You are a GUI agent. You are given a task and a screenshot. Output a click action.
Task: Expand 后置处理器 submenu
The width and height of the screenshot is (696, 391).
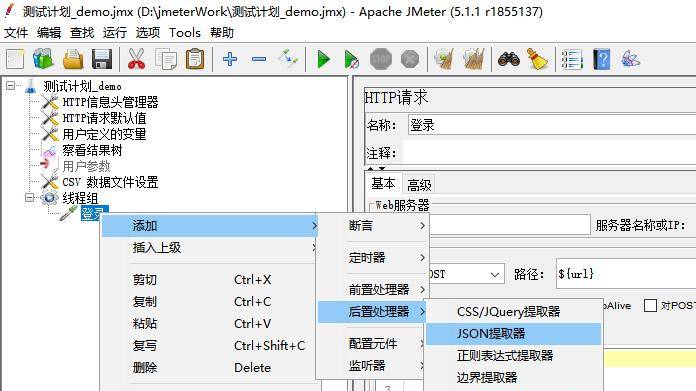[x=372, y=312]
